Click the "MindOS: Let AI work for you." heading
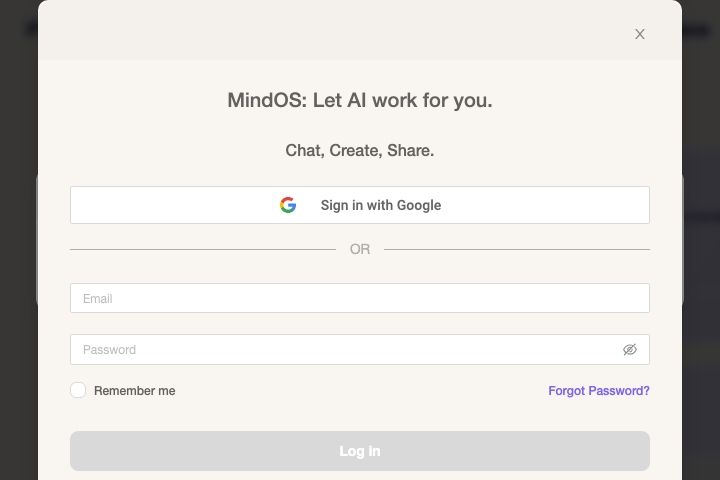Viewport: 720px width, 480px height. 360,100
